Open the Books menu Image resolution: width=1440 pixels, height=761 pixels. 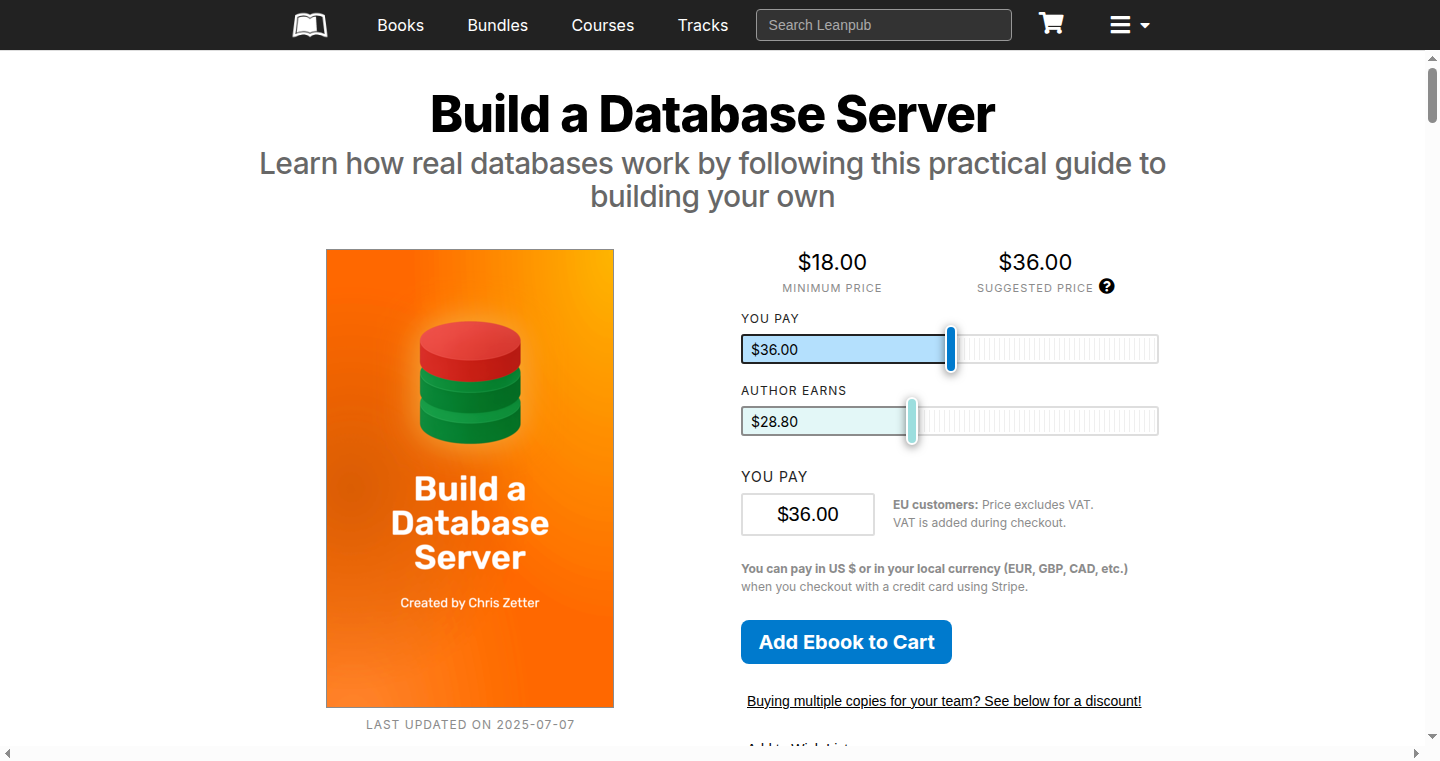click(400, 25)
